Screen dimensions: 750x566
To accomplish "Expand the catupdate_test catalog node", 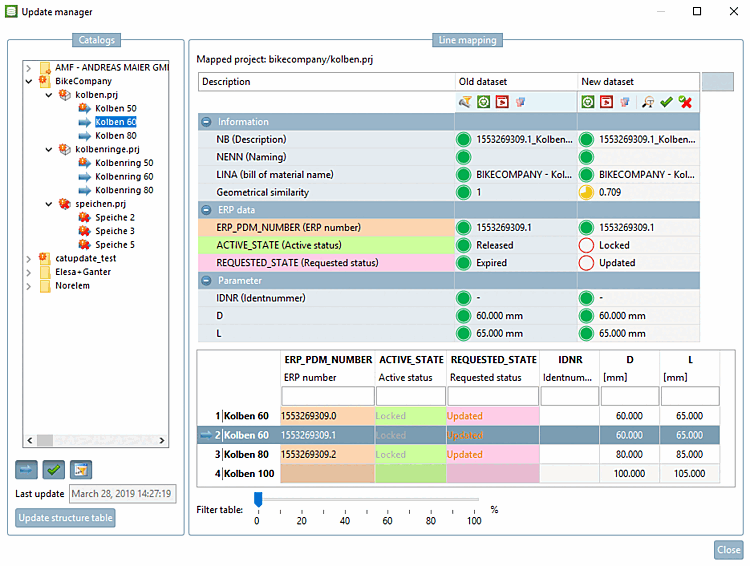I will click(29, 258).
